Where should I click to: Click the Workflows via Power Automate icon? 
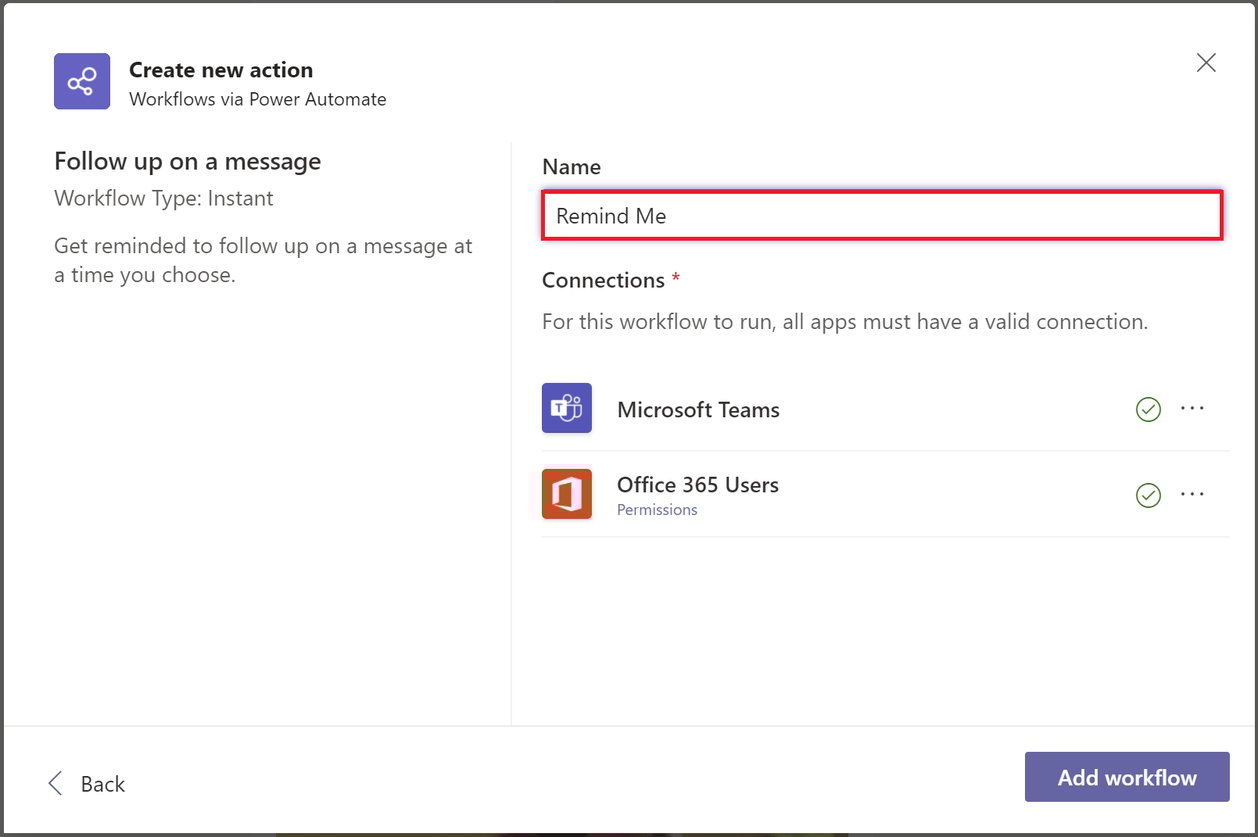point(82,81)
